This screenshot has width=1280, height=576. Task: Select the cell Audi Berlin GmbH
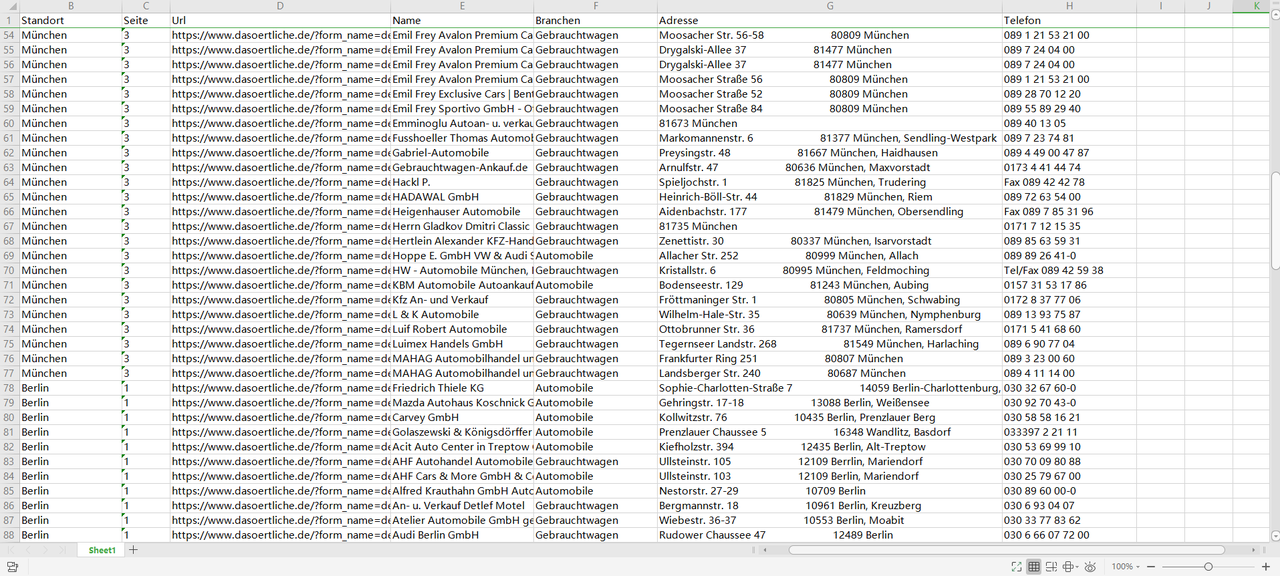pos(462,535)
